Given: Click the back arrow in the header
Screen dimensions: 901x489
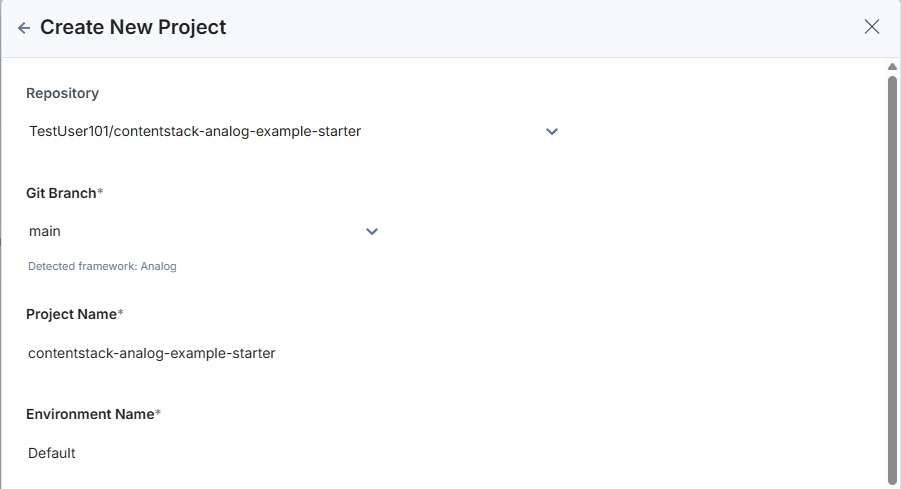Looking at the screenshot, I should 24,28.
